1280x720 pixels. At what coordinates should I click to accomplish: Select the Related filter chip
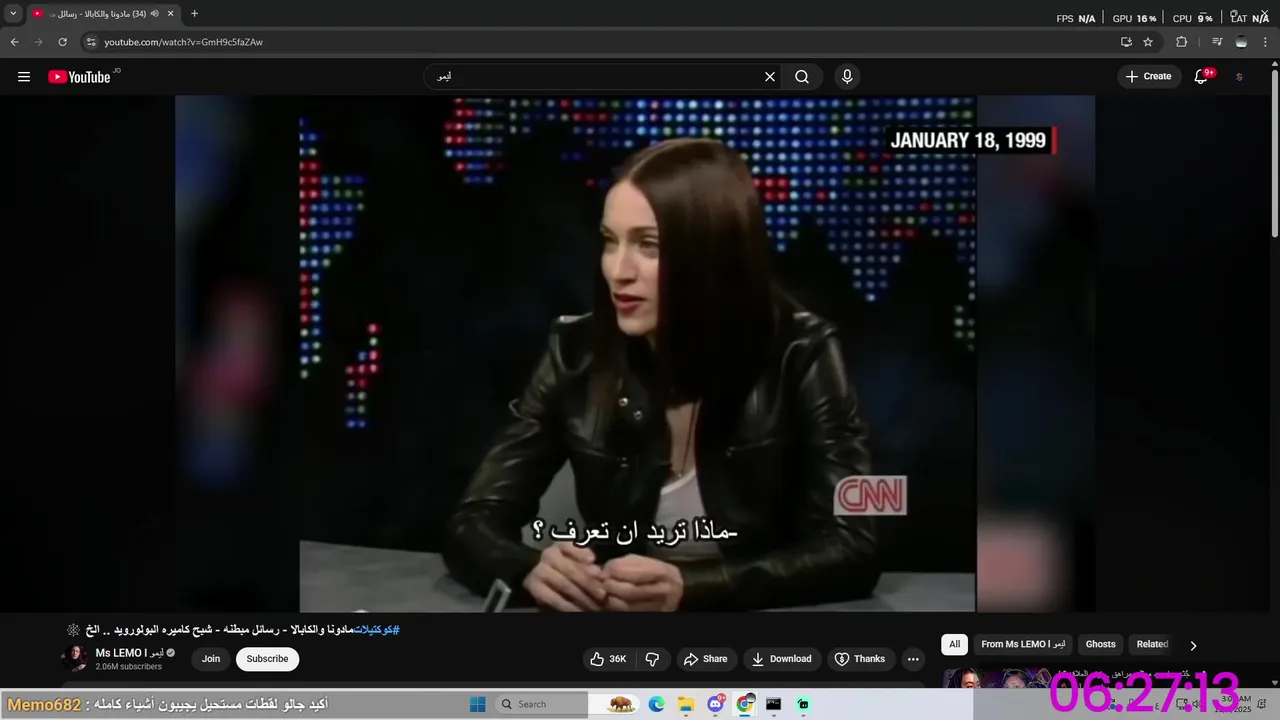[1152, 644]
